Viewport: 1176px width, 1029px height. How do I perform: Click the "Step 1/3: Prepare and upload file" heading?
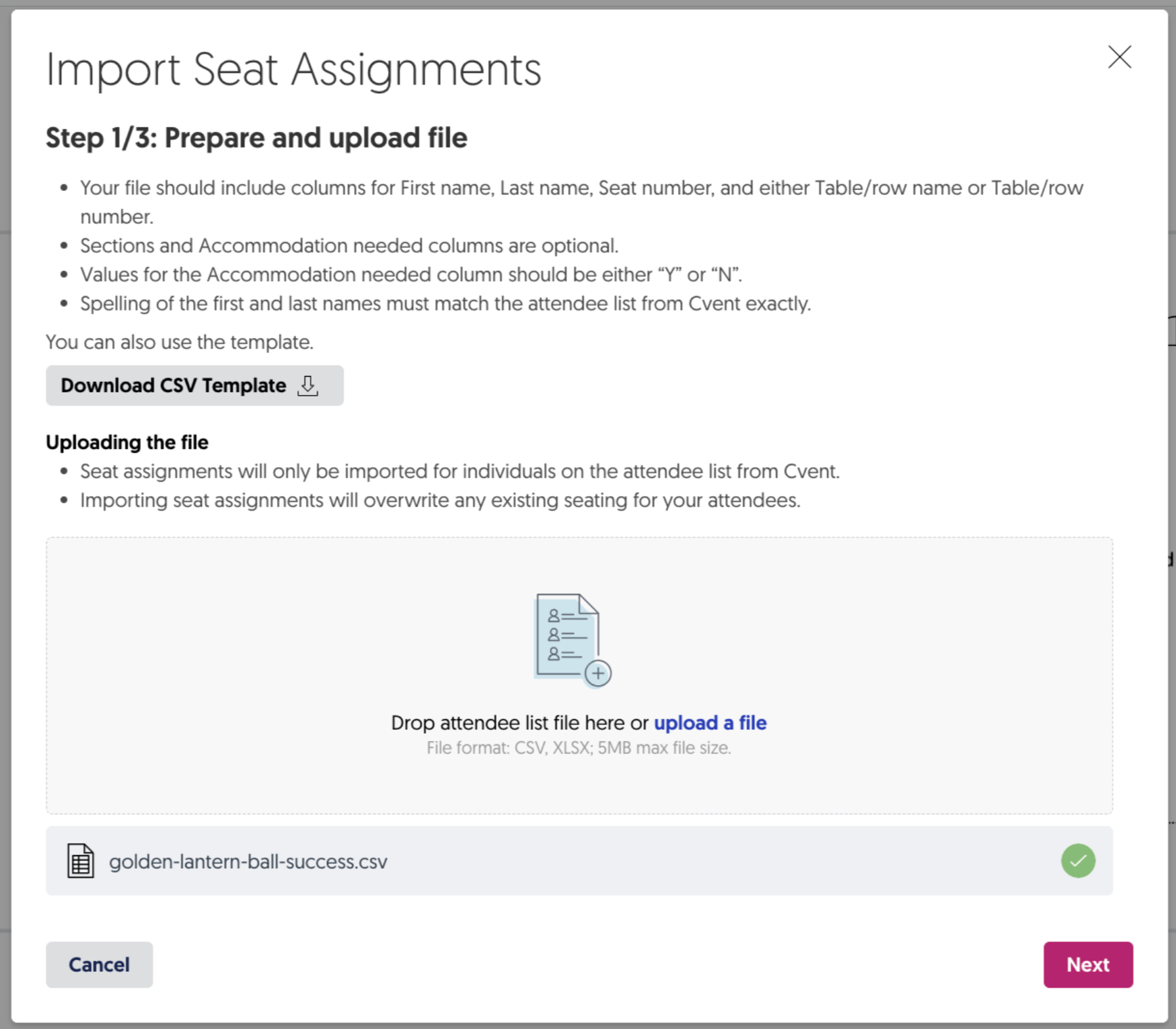tap(257, 138)
